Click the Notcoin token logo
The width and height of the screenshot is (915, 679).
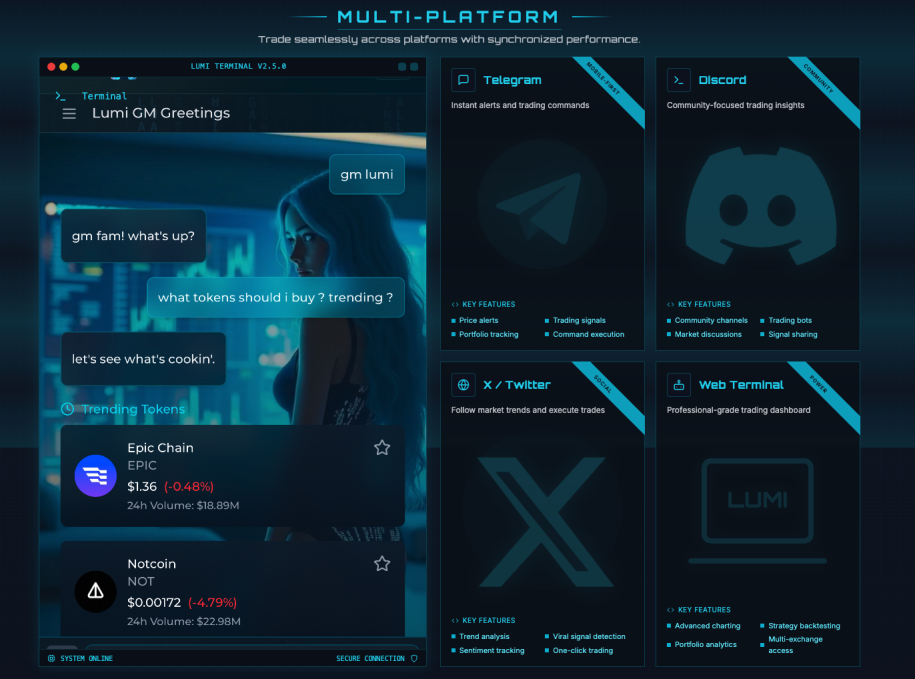96,592
